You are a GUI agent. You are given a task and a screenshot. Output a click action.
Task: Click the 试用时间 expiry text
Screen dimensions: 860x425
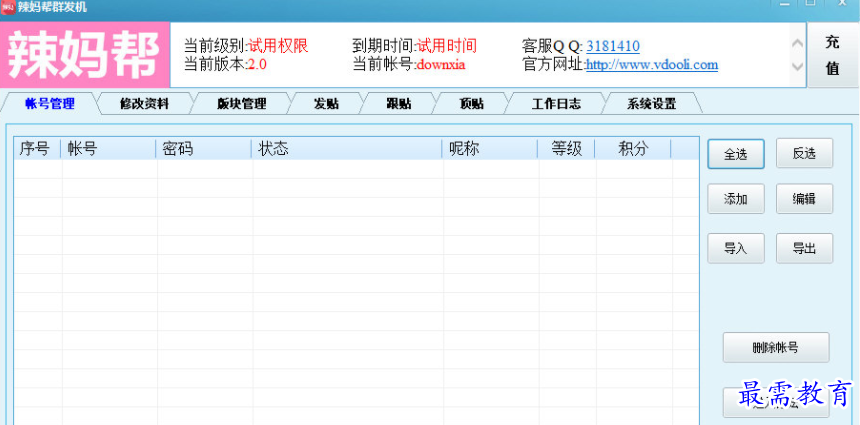(446, 46)
